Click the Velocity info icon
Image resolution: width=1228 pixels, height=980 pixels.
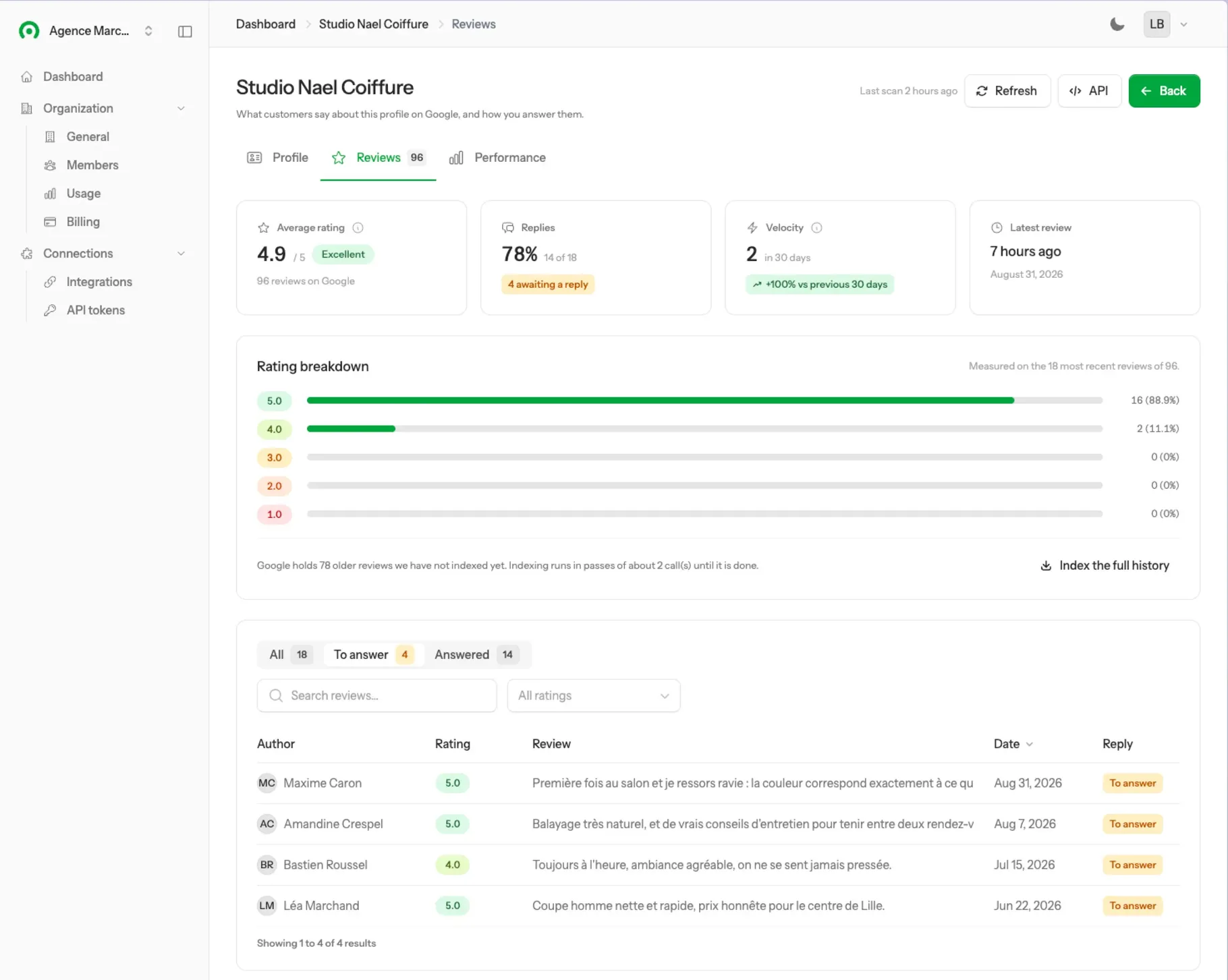click(817, 228)
